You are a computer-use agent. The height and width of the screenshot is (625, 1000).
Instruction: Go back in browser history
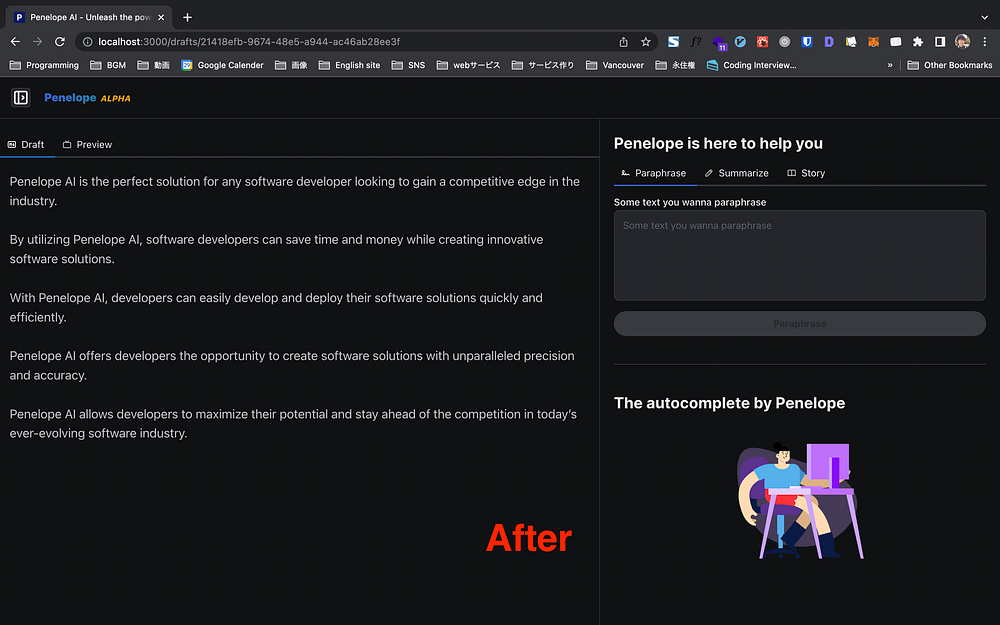pos(15,41)
